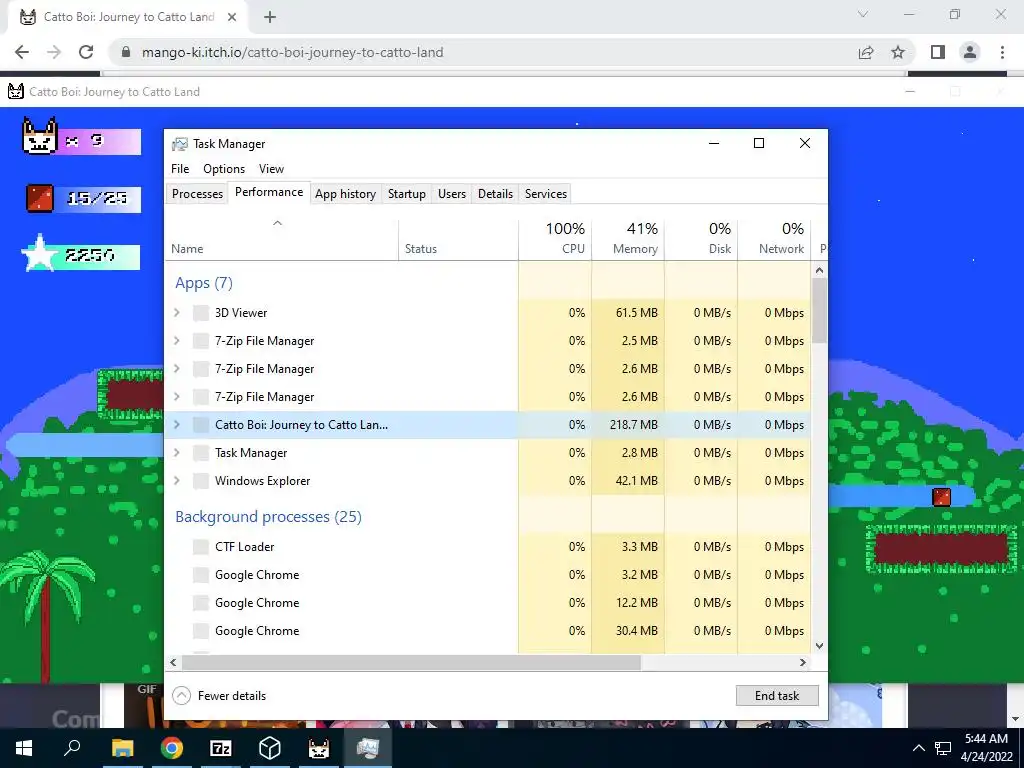Screen dimensions: 1024x768
Task: Sort by Name column header
Action: [281, 239]
